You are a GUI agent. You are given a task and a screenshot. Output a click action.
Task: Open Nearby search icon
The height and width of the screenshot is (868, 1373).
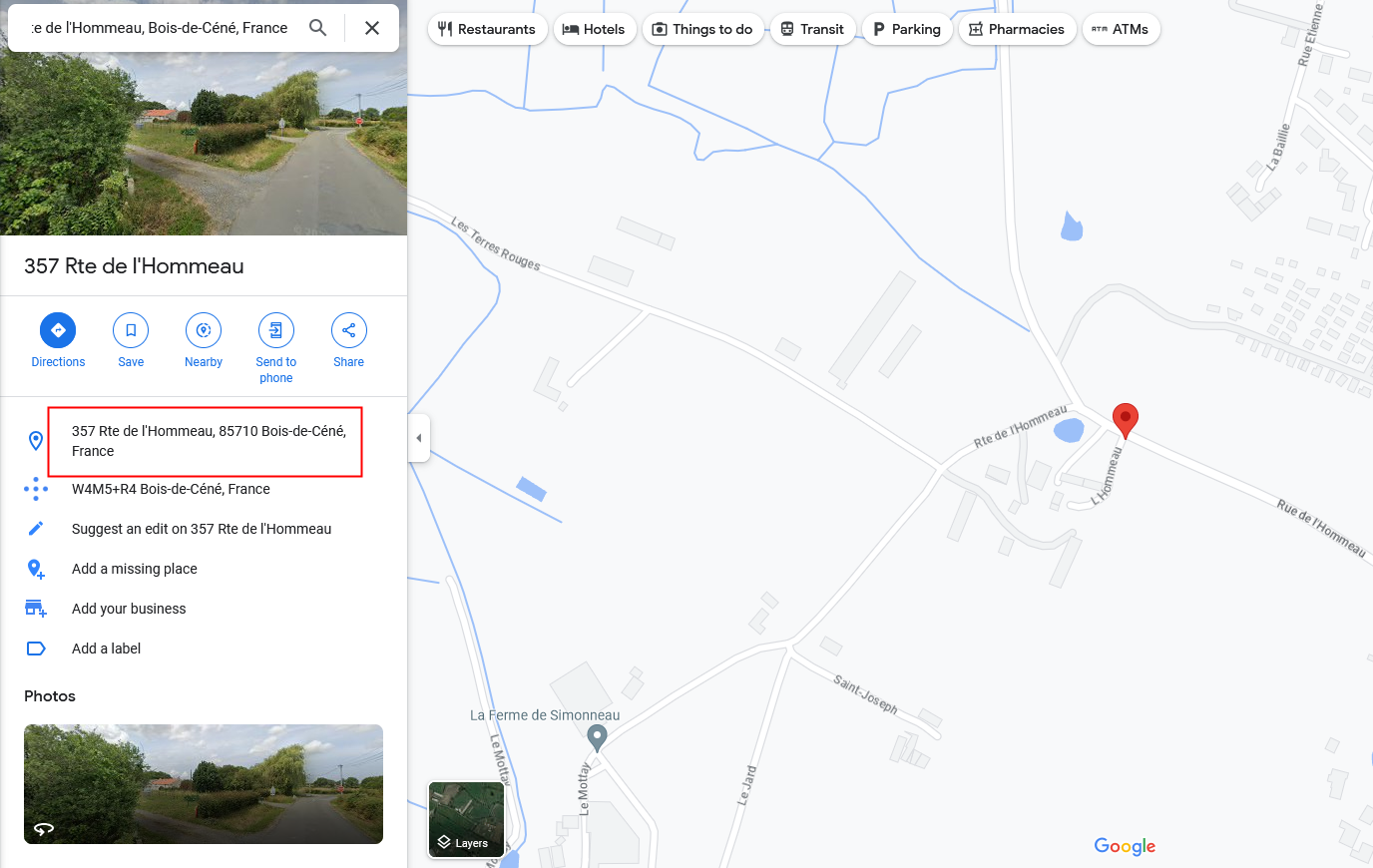click(x=204, y=330)
